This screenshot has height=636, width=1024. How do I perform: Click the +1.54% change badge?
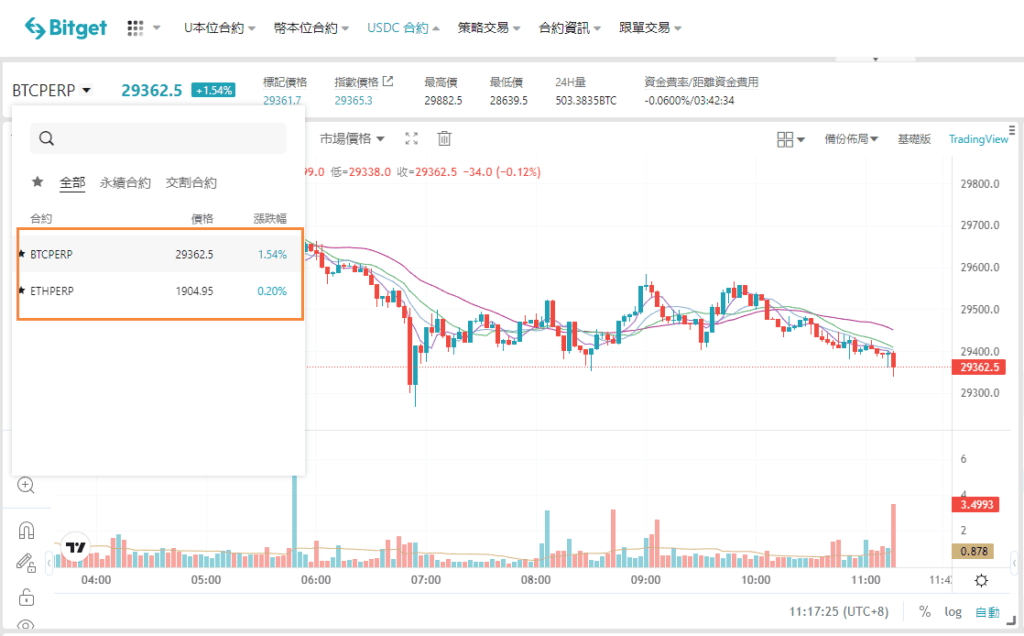point(214,90)
